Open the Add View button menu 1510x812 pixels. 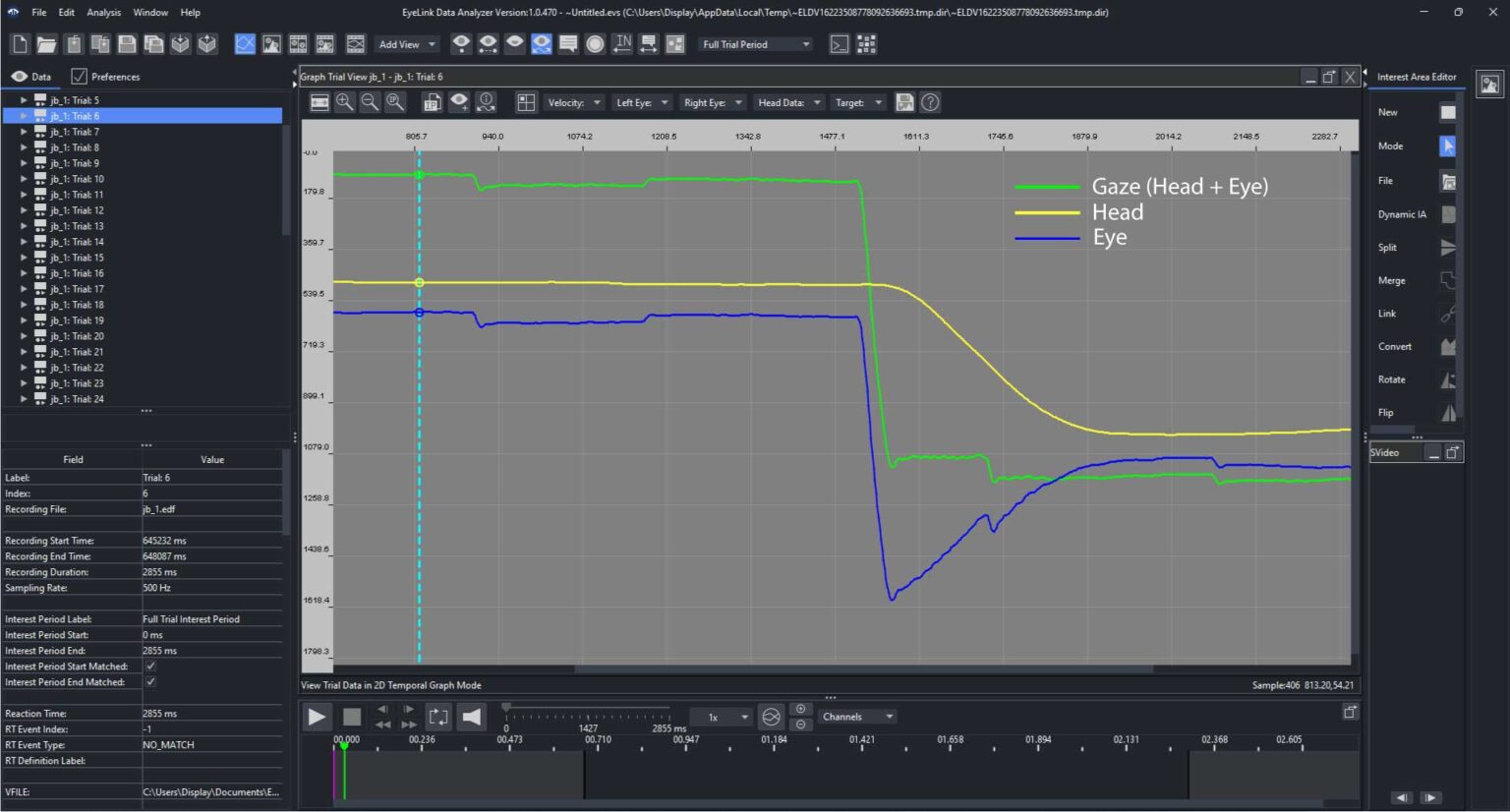pos(407,44)
